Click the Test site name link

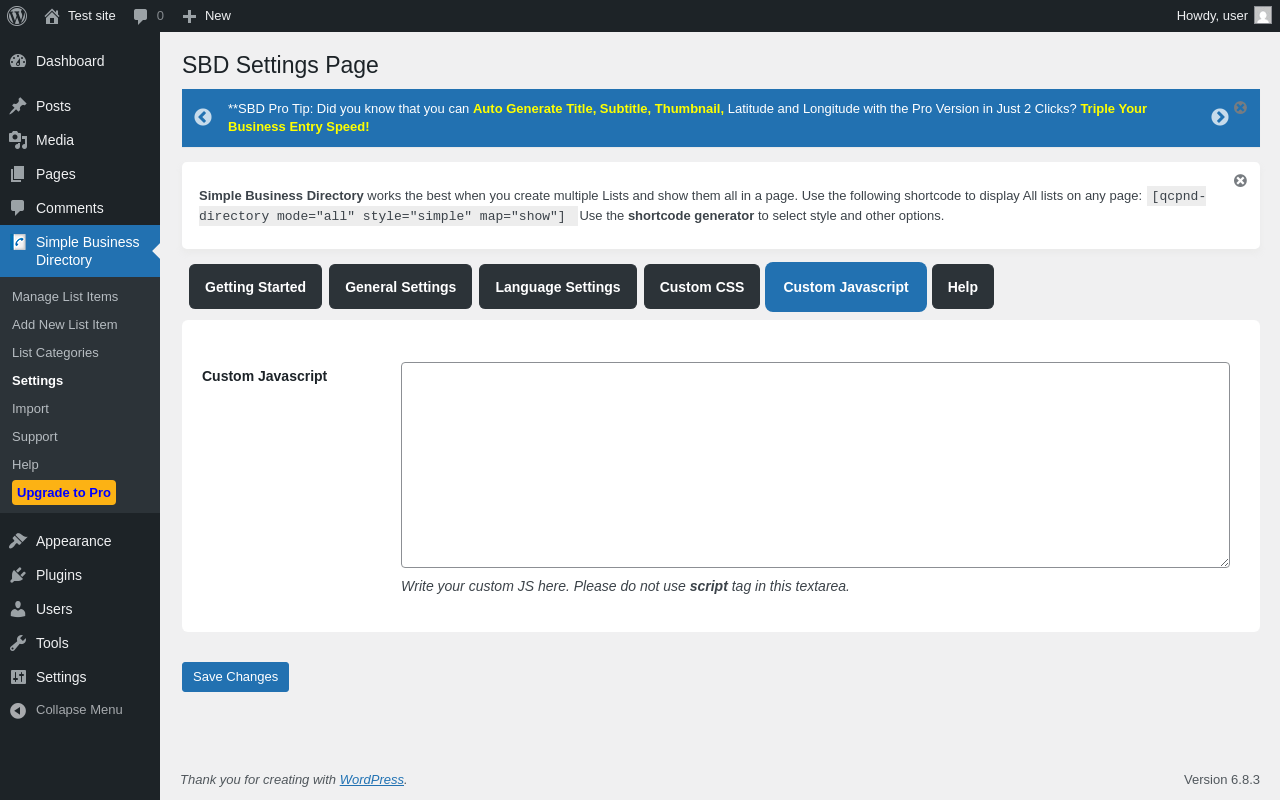pos(92,15)
